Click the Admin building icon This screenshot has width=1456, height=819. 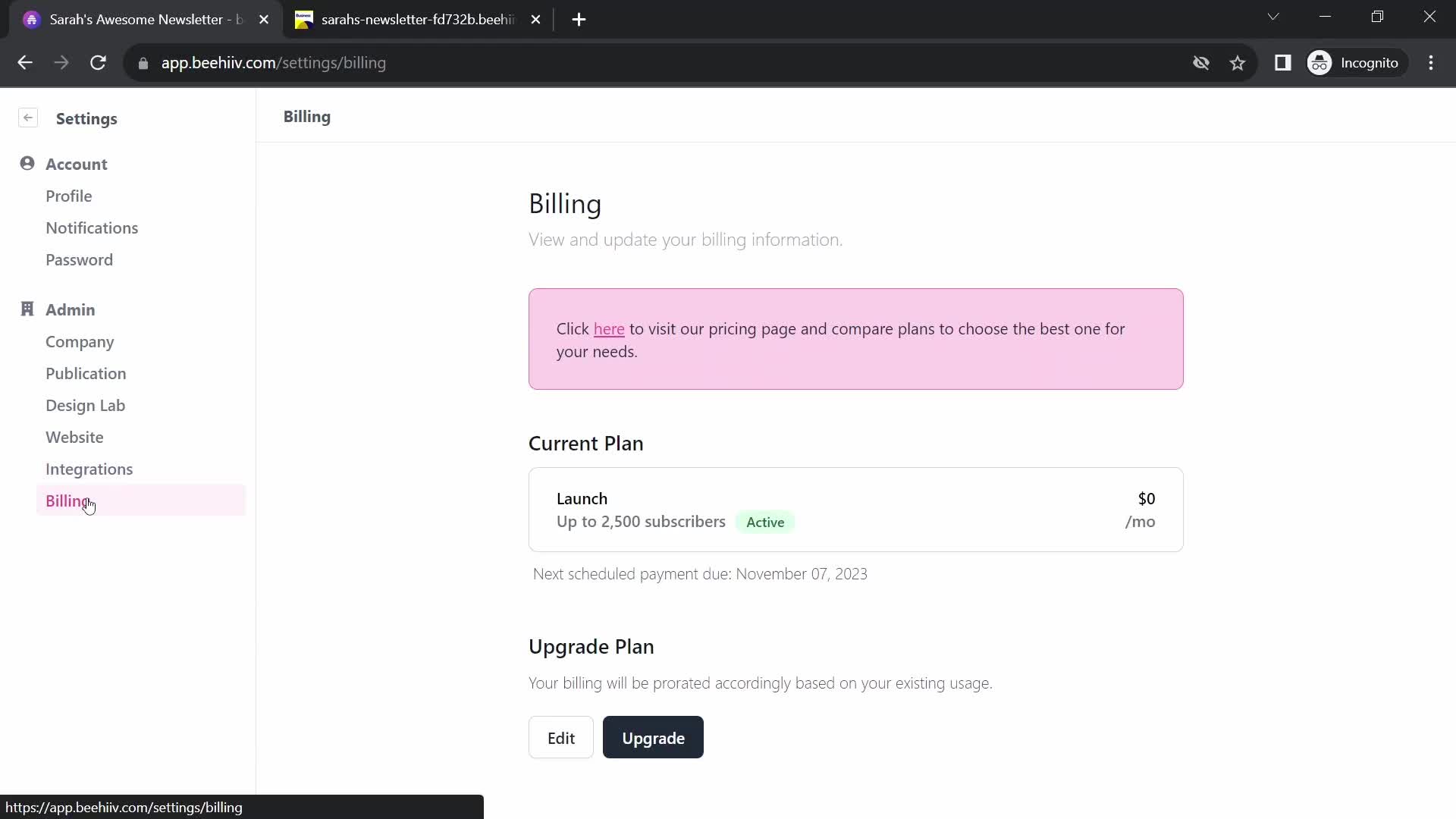[x=27, y=309]
